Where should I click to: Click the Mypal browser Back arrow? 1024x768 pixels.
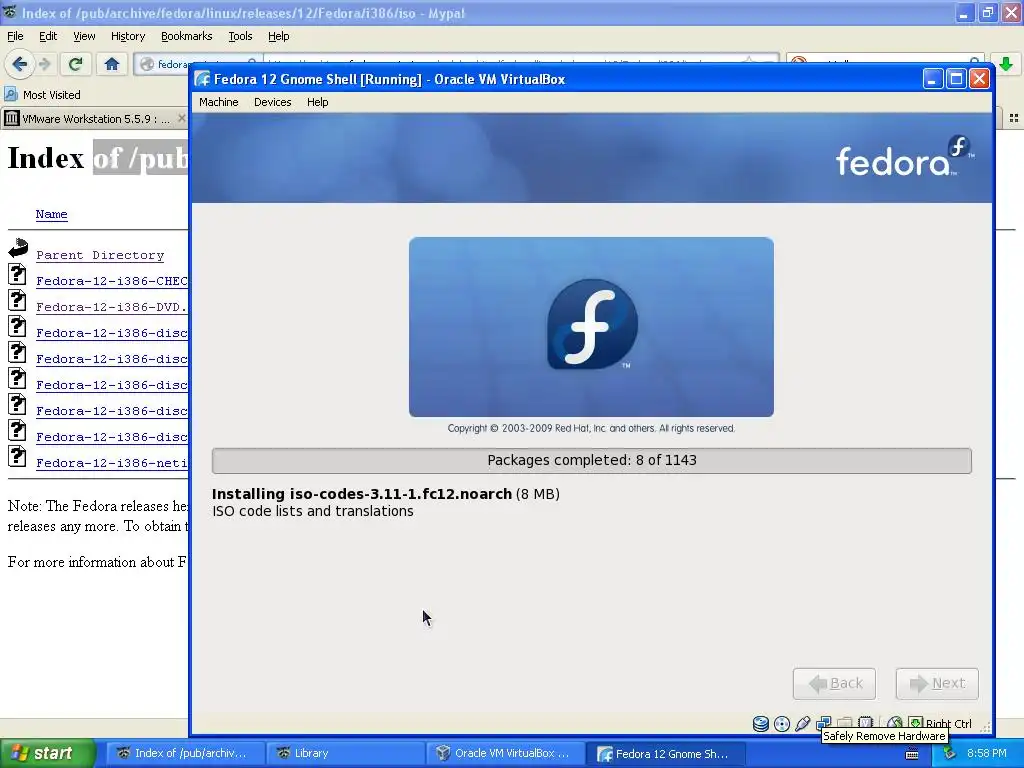(19, 64)
